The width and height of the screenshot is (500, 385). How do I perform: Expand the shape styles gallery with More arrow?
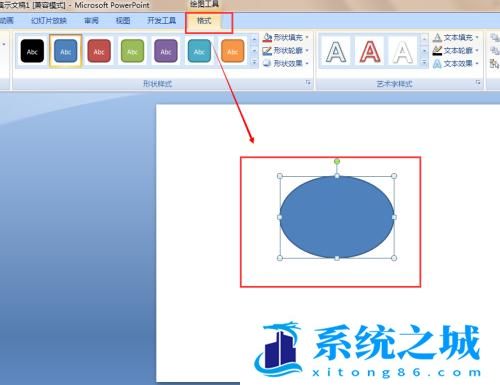(x=254, y=62)
